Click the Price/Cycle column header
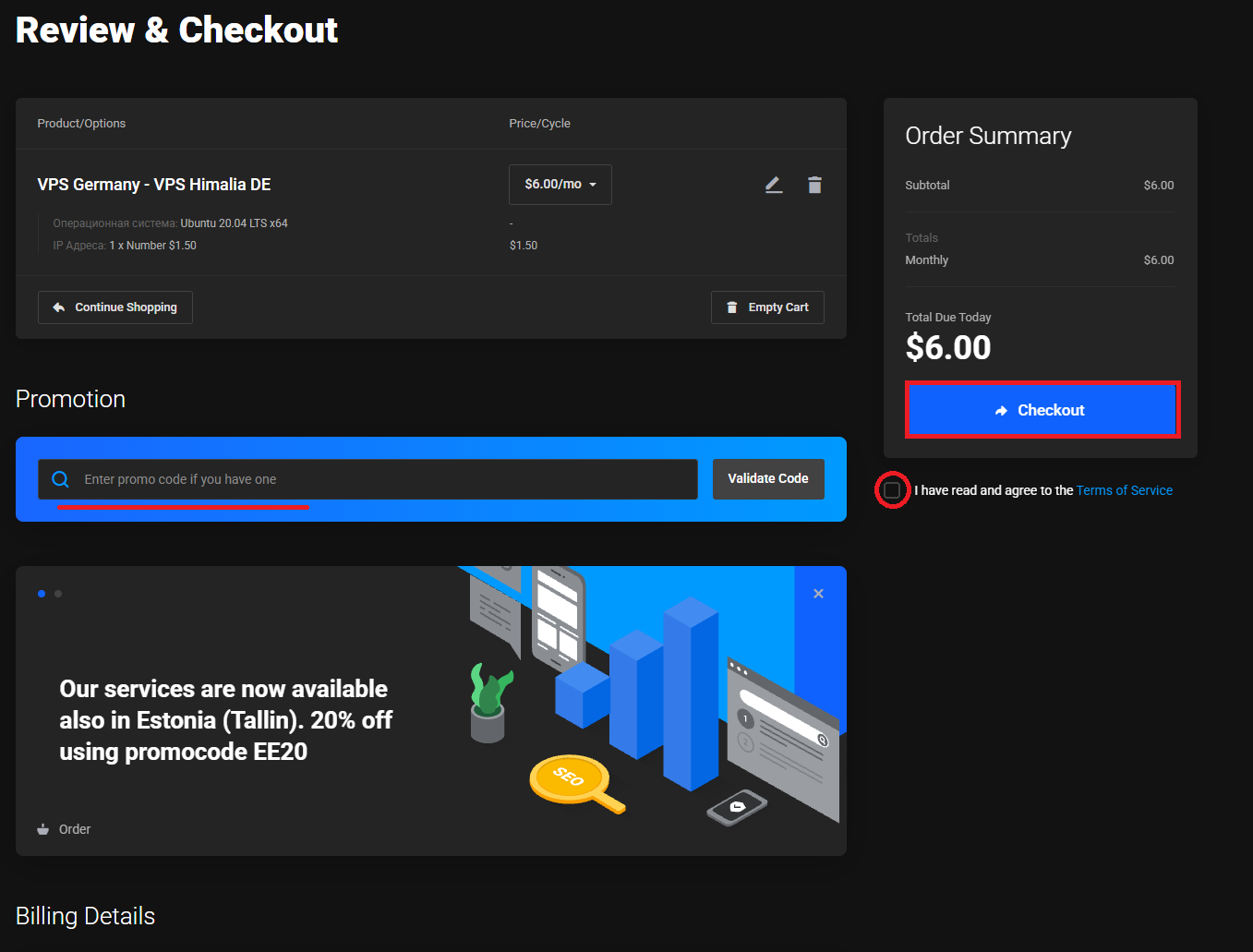 click(x=540, y=124)
